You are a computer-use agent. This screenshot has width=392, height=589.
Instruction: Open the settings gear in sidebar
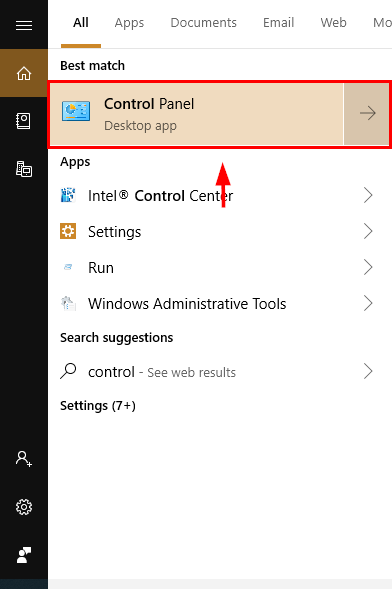[24, 507]
